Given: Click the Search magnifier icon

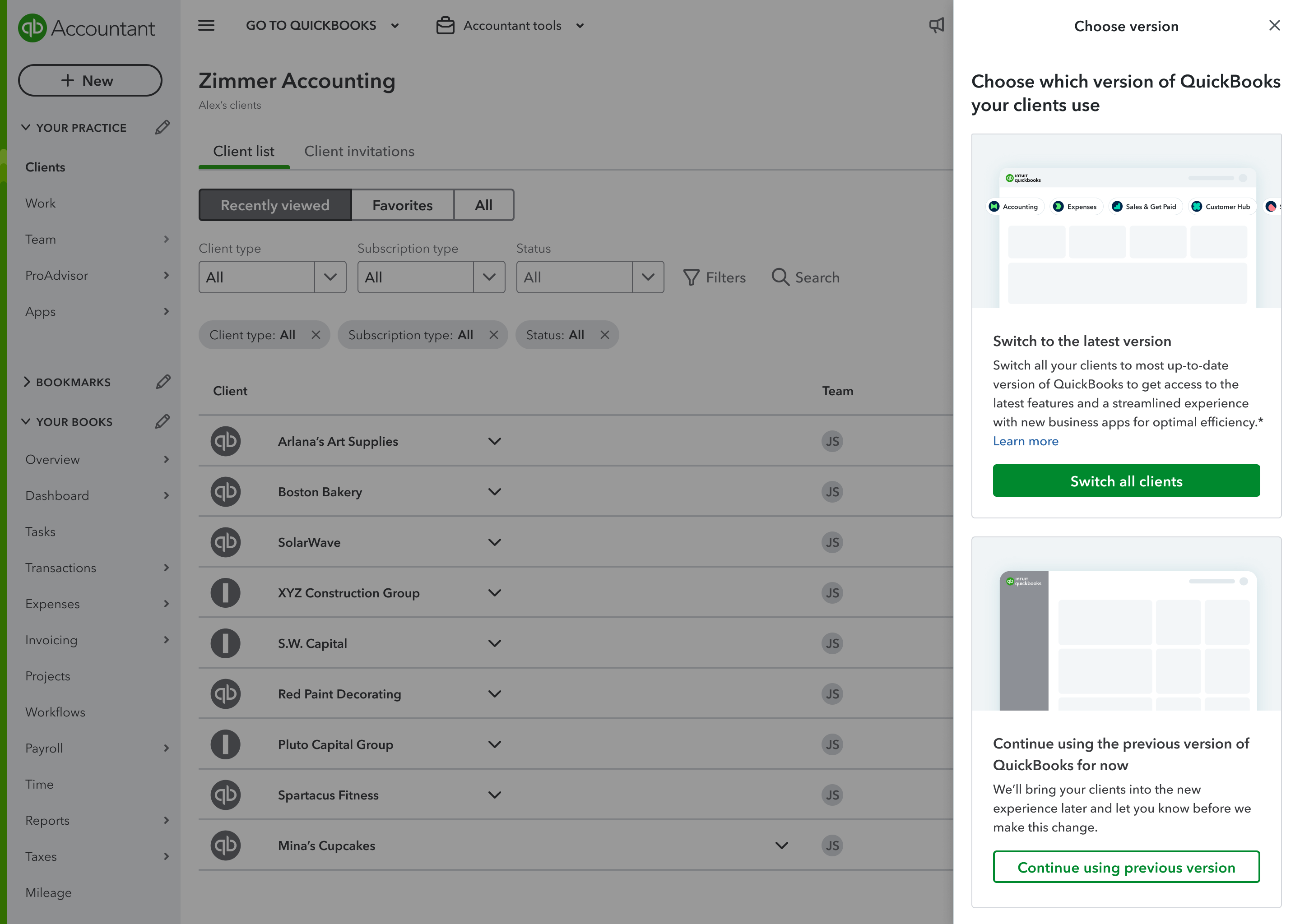Looking at the screenshot, I should 780,277.
